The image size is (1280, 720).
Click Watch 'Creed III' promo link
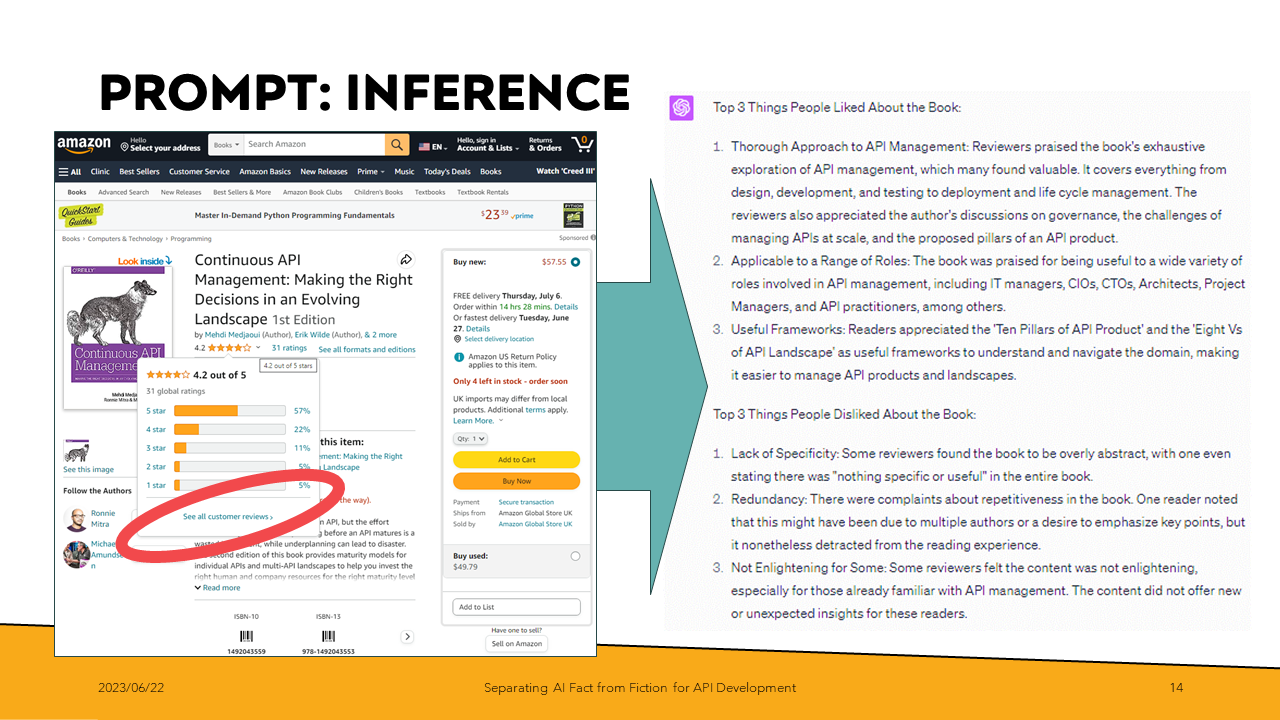click(565, 172)
